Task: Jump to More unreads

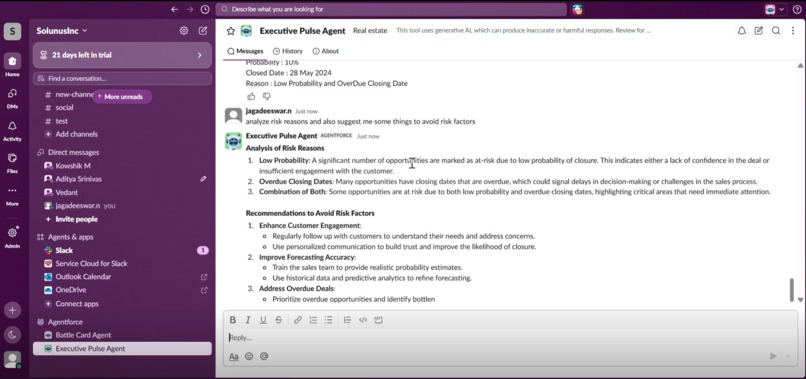Action: 122,97
